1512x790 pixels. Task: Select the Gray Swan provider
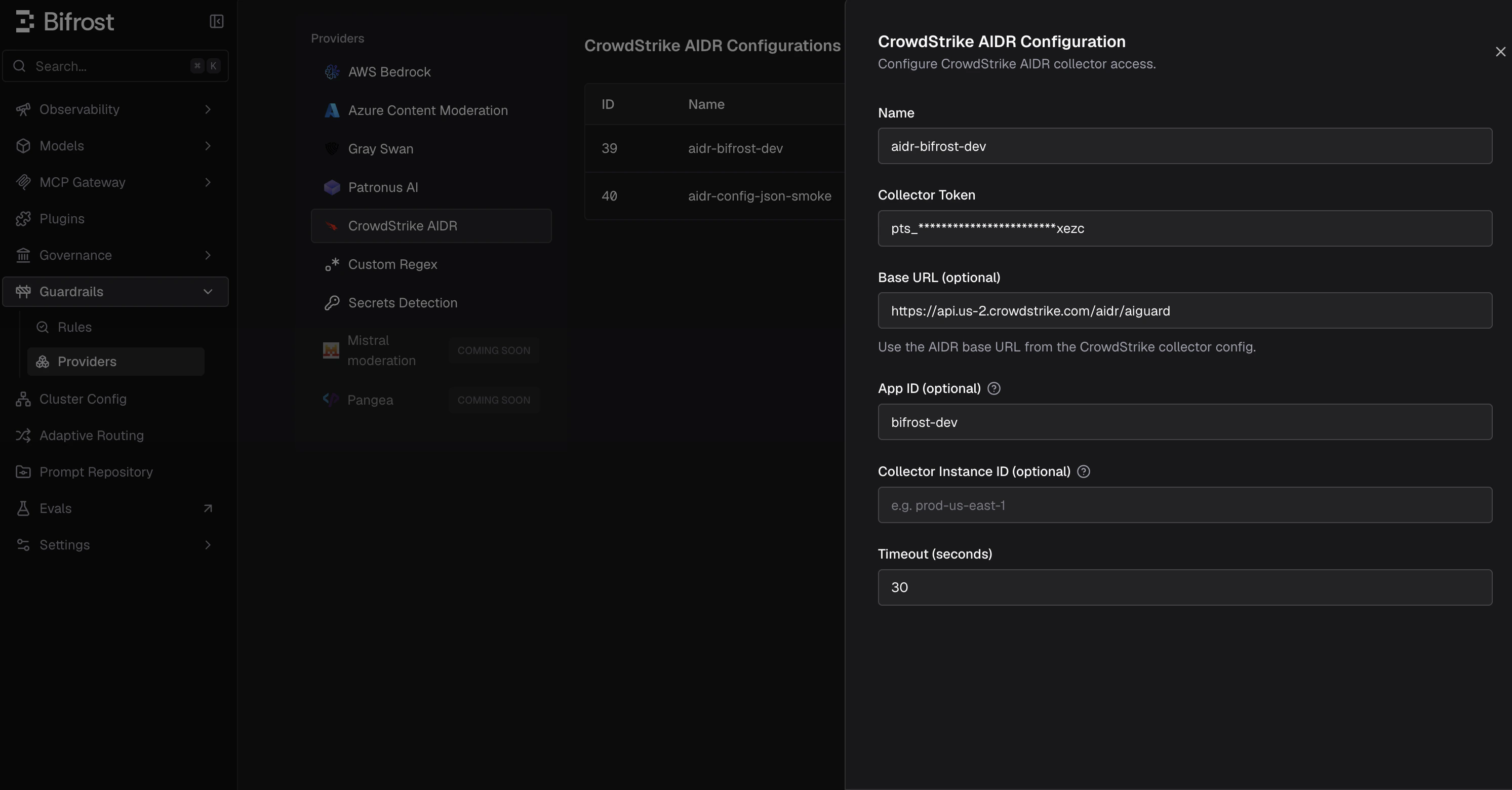click(x=431, y=148)
